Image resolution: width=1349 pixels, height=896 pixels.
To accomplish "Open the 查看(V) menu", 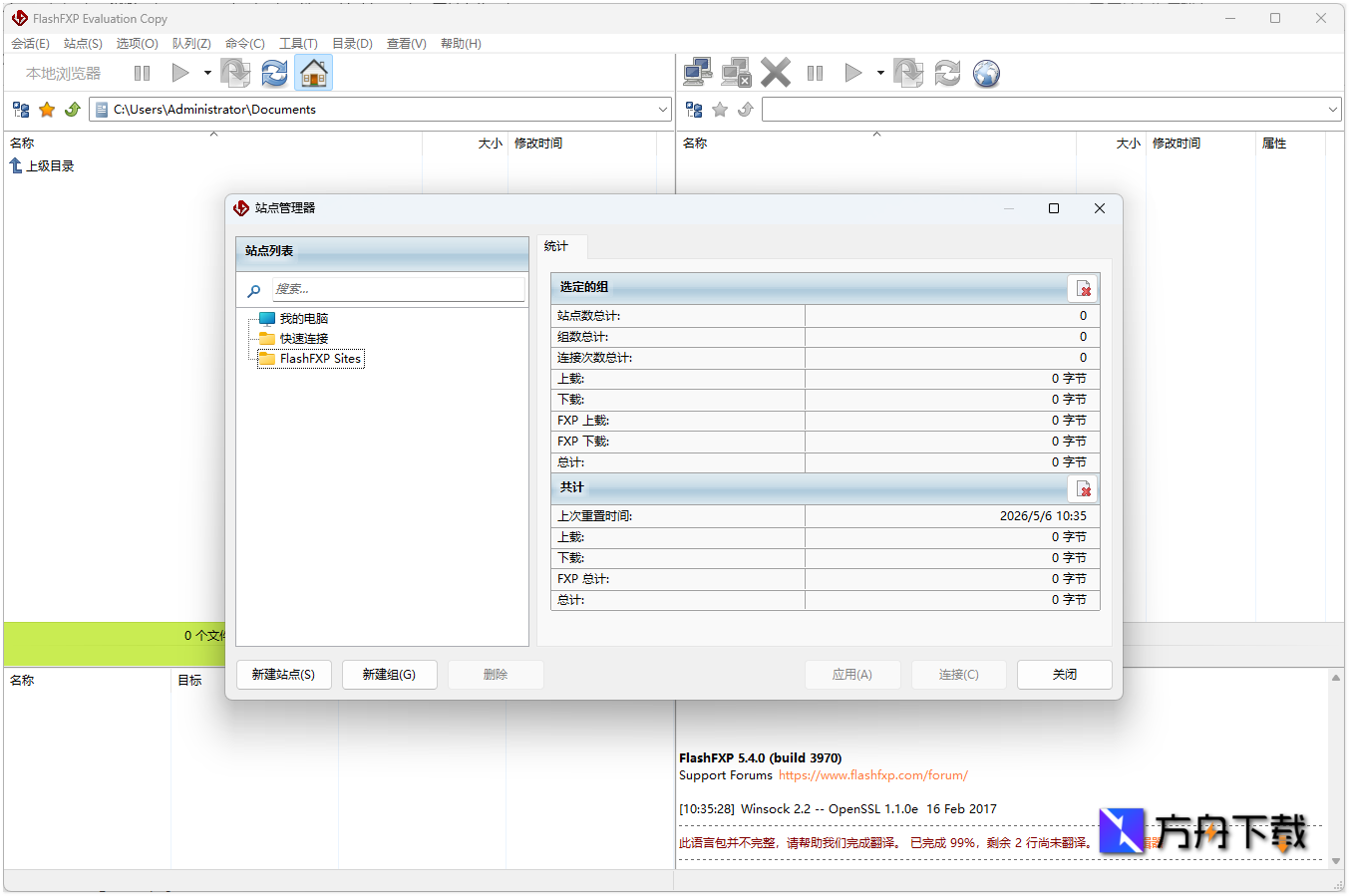I will (x=406, y=44).
